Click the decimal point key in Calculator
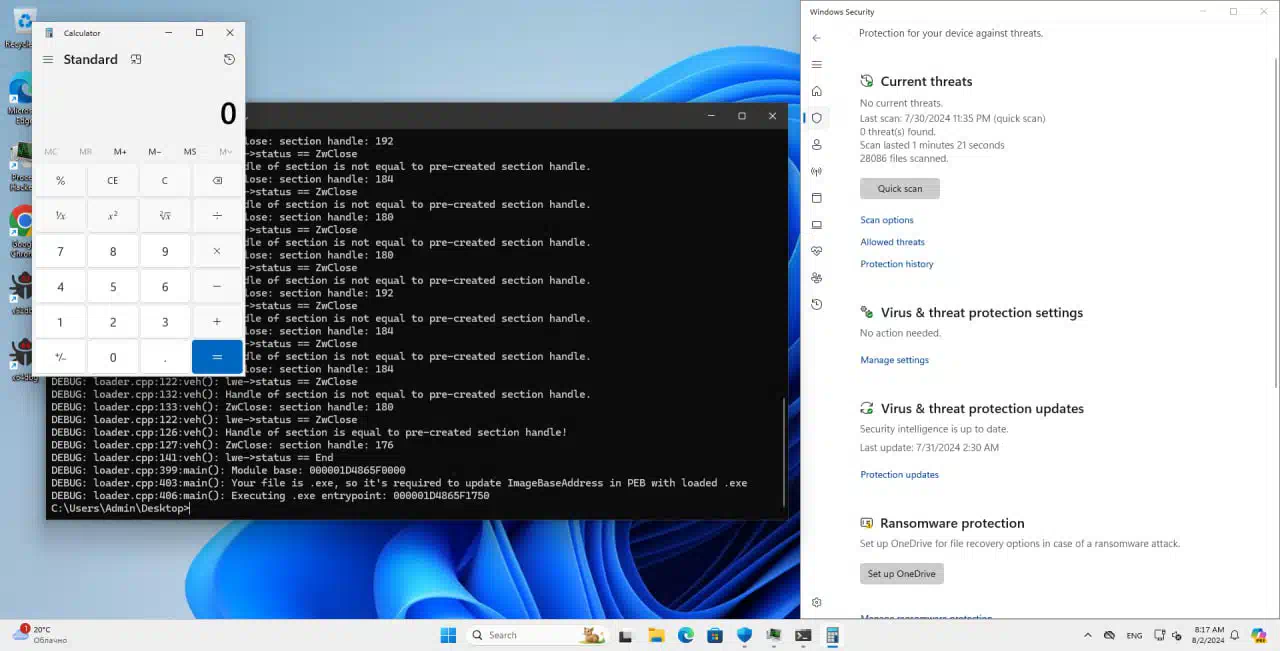This screenshot has width=1280, height=651. coord(165,357)
